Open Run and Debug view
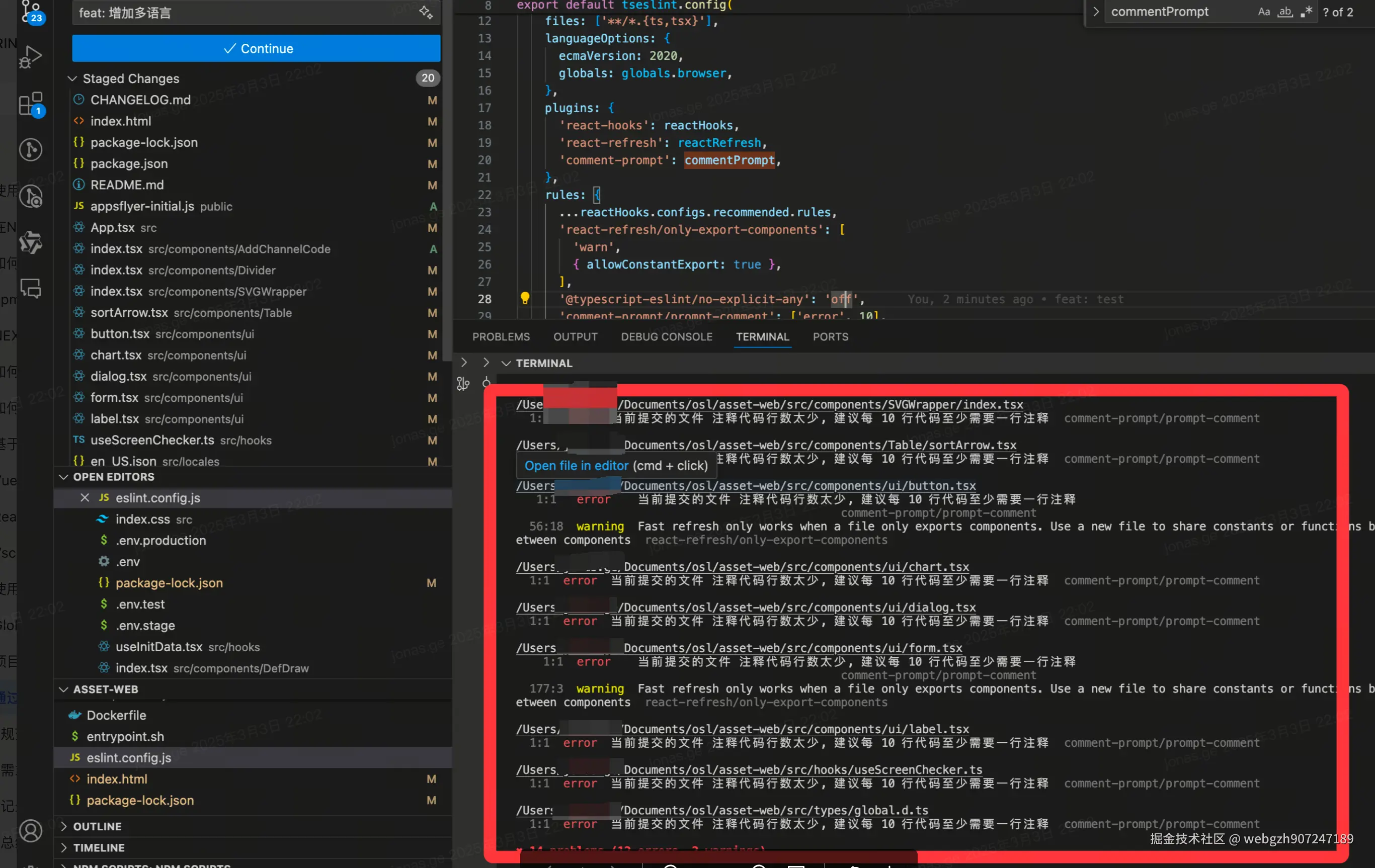 pyautogui.click(x=30, y=56)
